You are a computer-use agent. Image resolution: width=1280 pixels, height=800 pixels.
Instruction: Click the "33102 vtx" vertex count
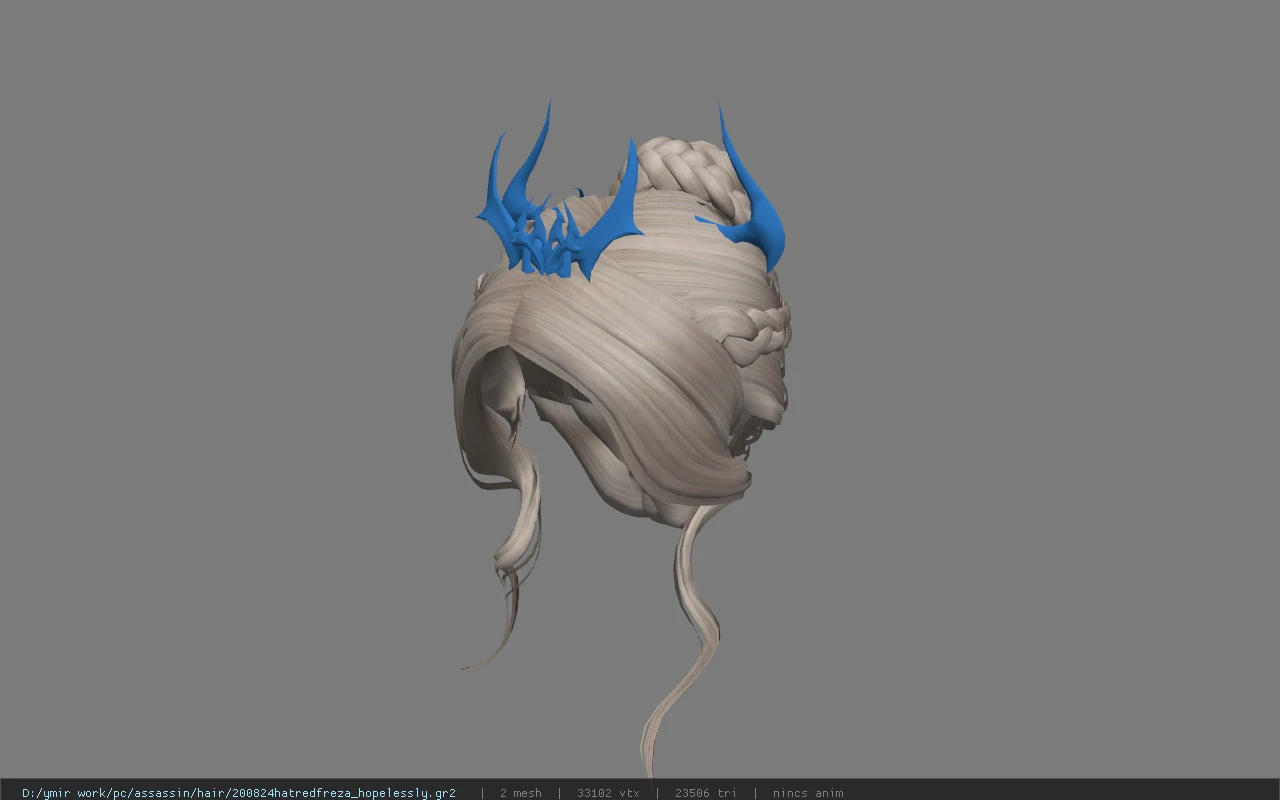608,793
